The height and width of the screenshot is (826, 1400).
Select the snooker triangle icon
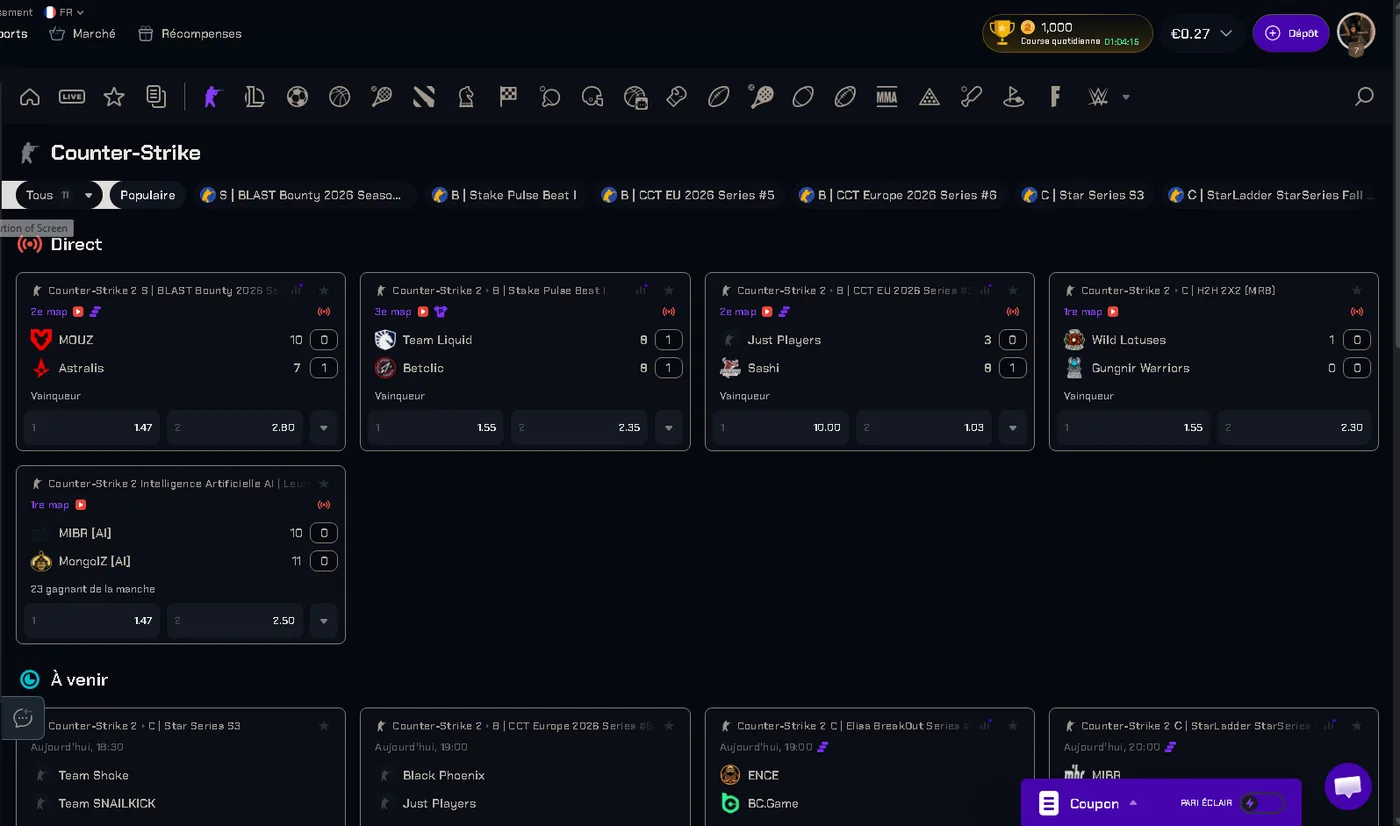tap(929, 97)
